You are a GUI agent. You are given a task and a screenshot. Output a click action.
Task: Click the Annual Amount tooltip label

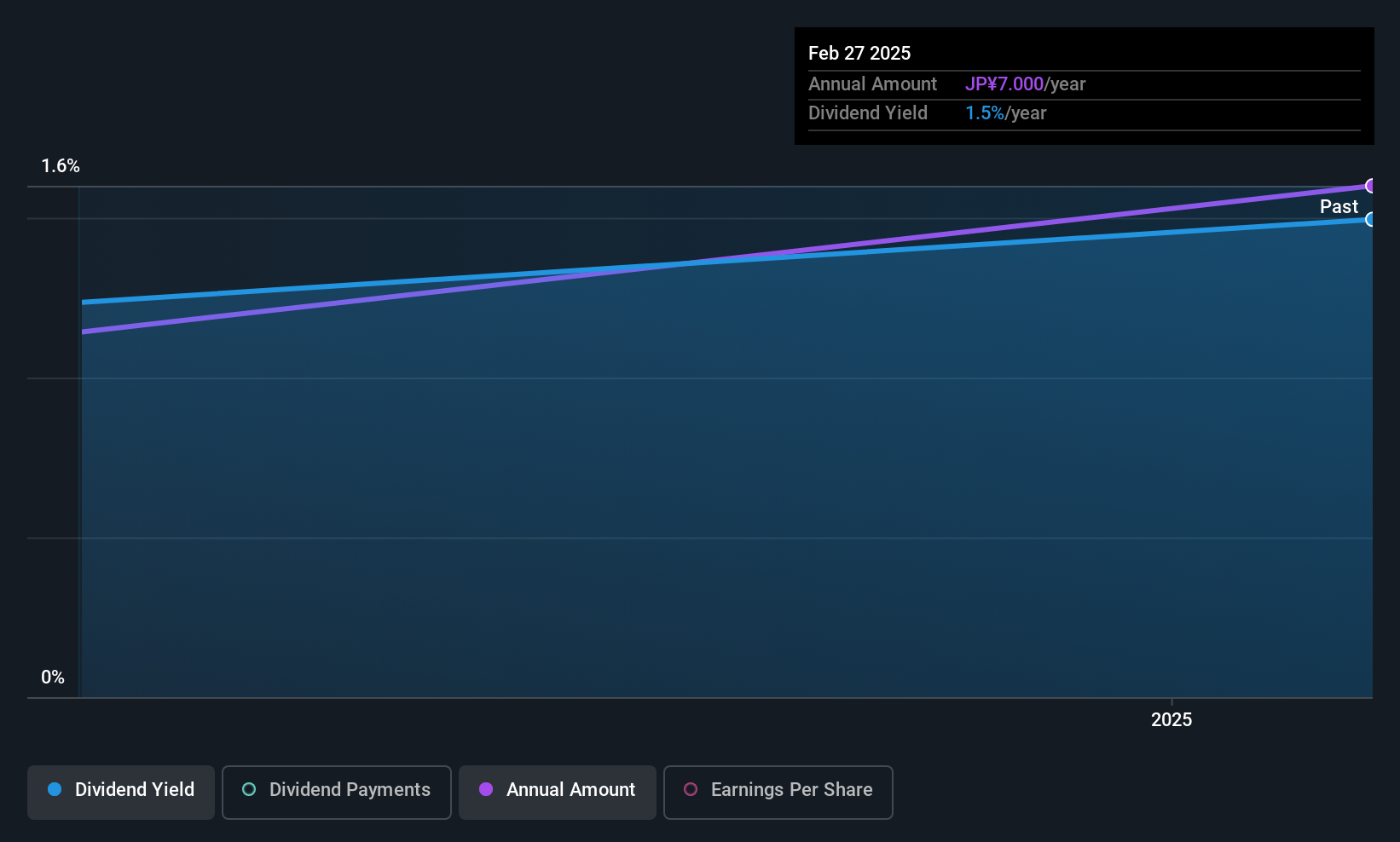pyautogui.click(x=872, y=84)
